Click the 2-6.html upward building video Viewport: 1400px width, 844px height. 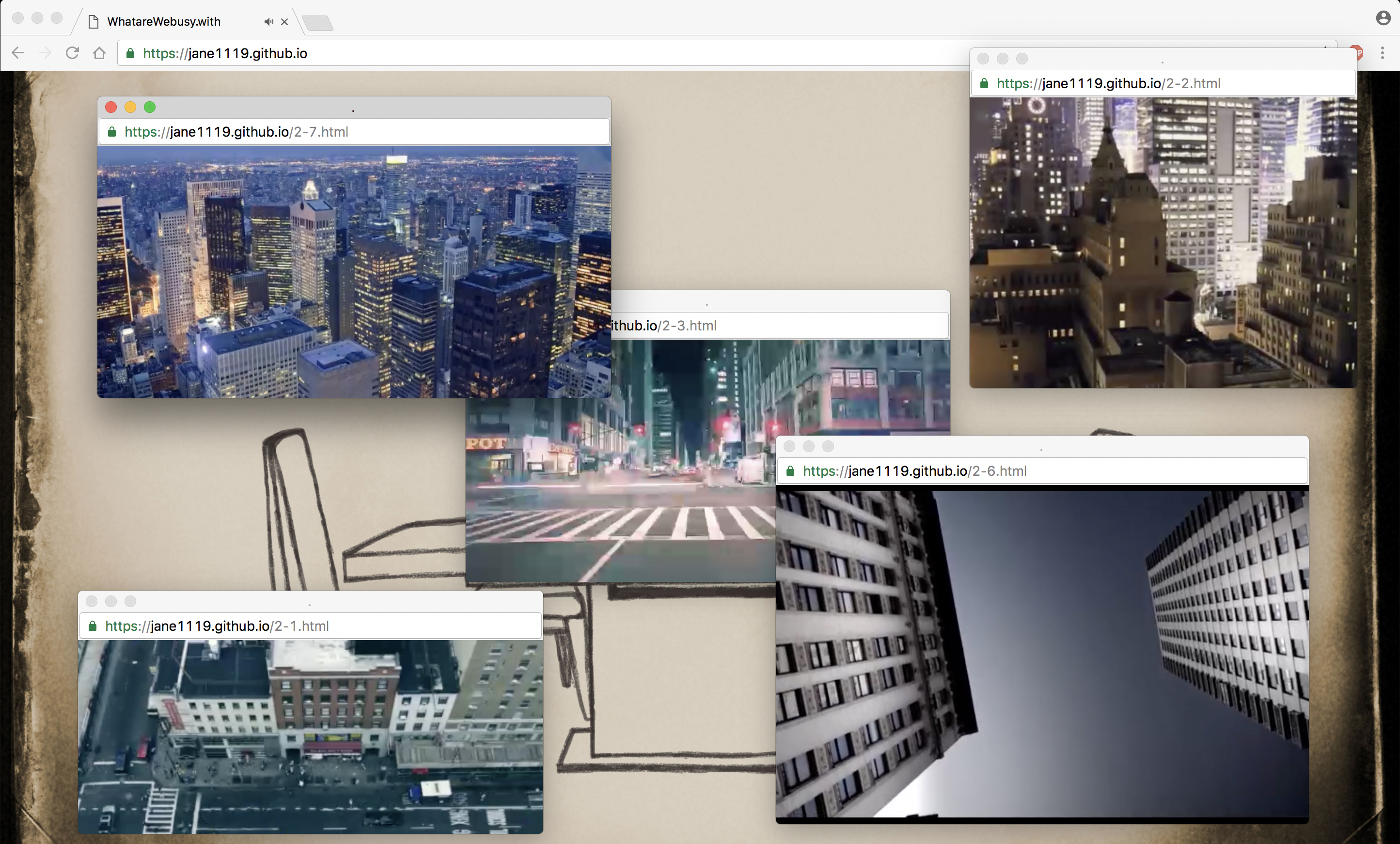[x=1041, y=653]
